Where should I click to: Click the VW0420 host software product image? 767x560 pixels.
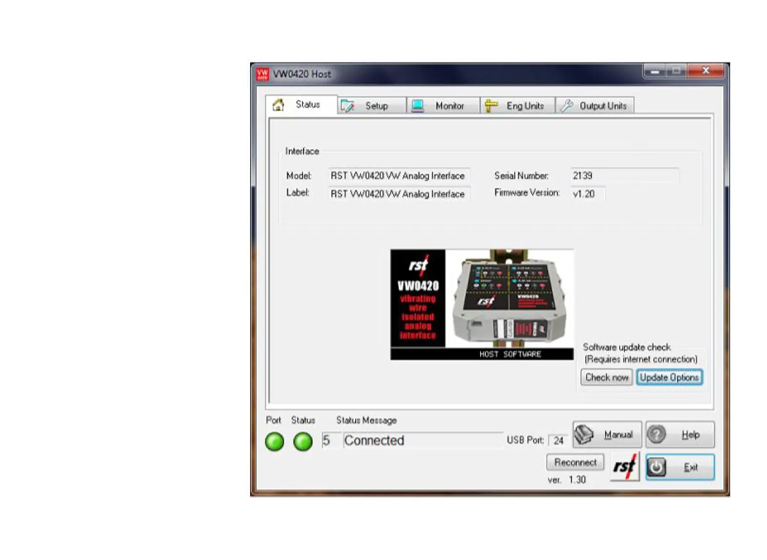pos(482,305)
